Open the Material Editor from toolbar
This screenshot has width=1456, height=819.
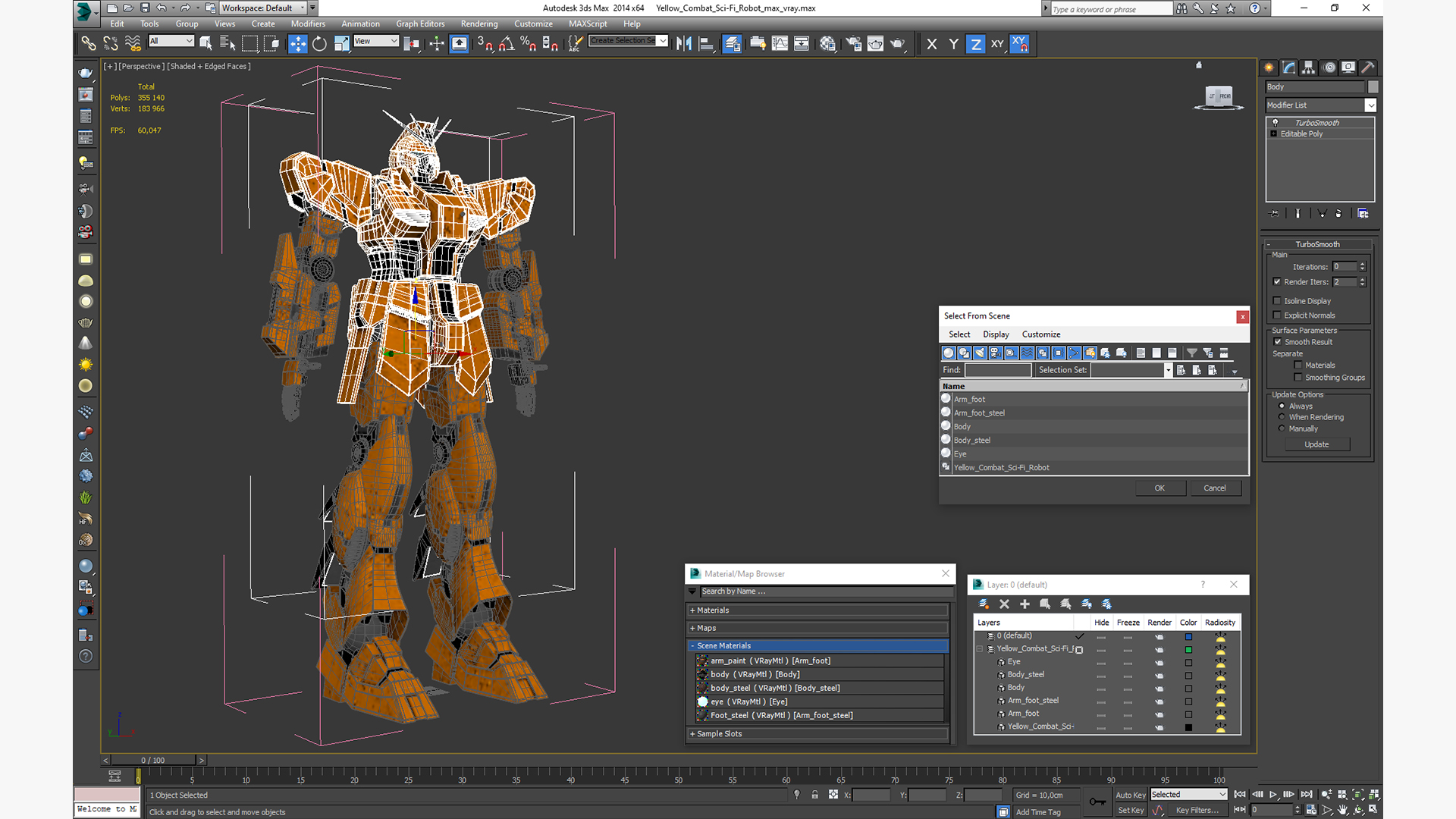pos(828,44)
